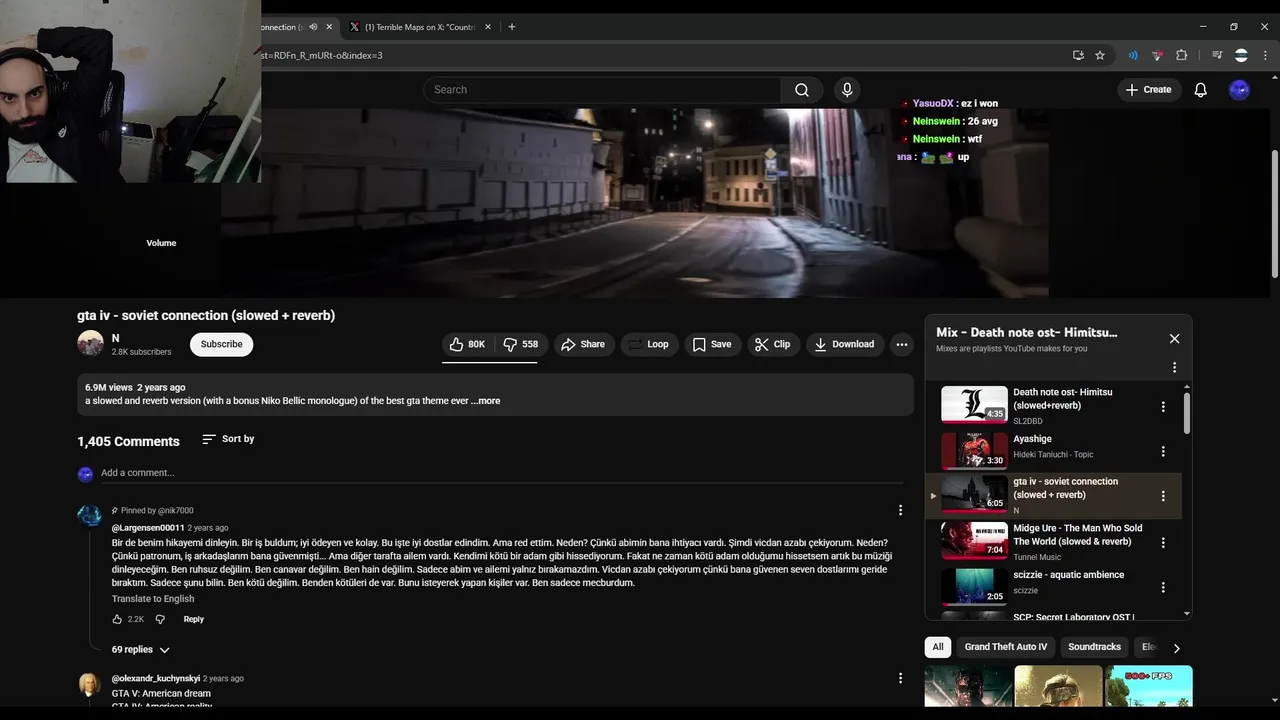Download the video

(845, 344)
